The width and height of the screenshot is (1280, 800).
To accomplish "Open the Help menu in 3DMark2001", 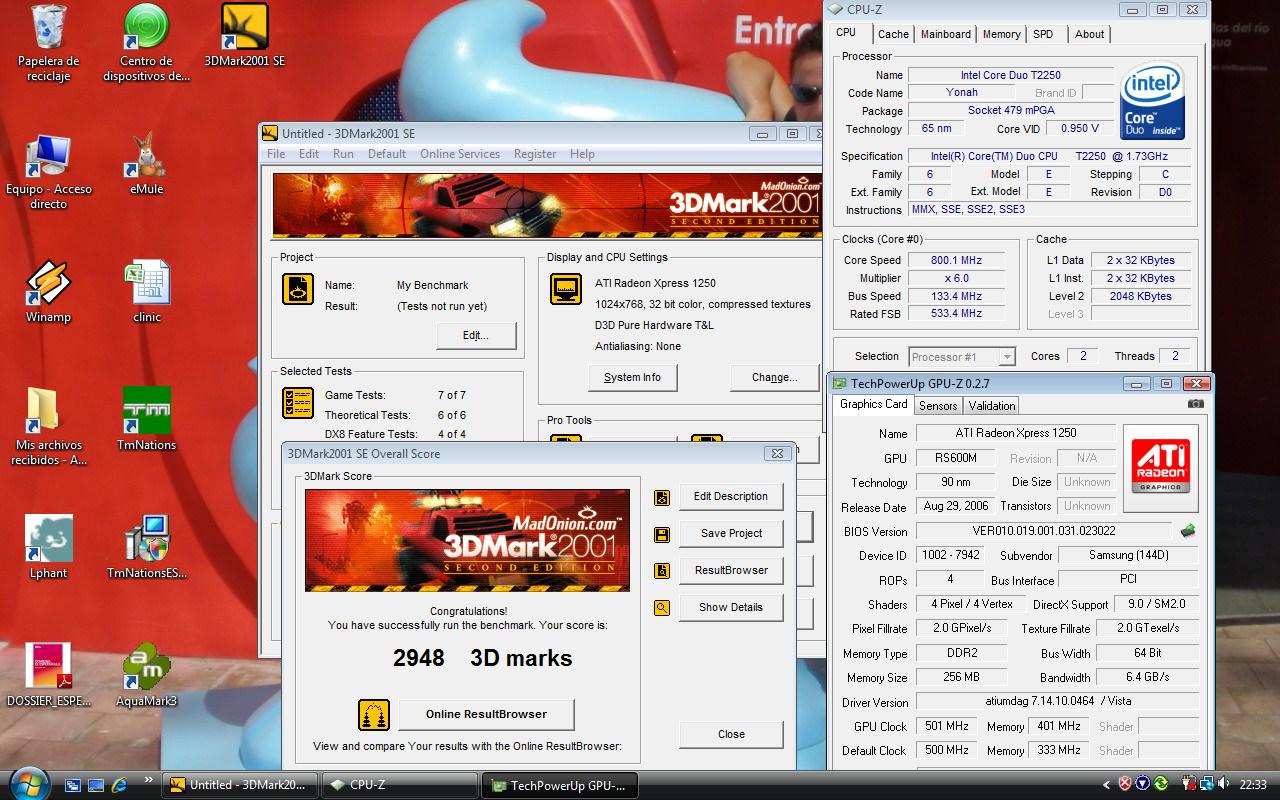I will (582, 154).
